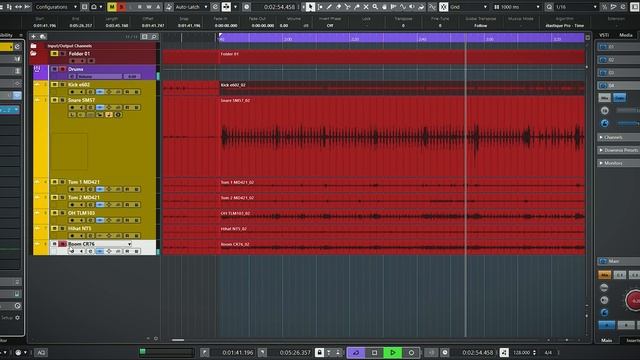Image resolution: width=640 pixels, height=360 pixels.
Task: Mute the Tom 1 MD421 track
Action: pos(54,182)
